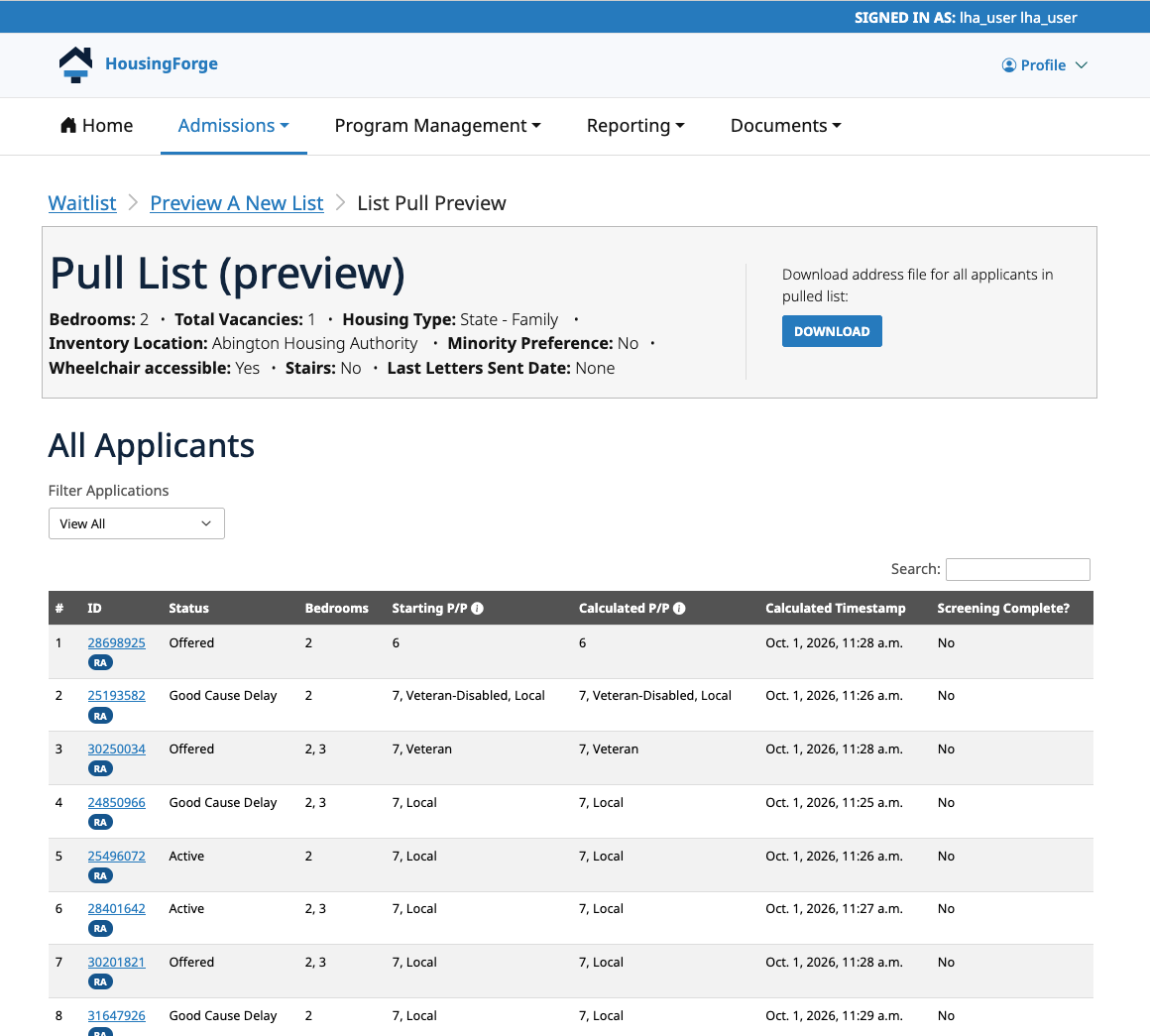Viewport: 1150px width, 1036px height.
Task: Click the Calculated P/P info icon
Action: click(x=679, y=609)
